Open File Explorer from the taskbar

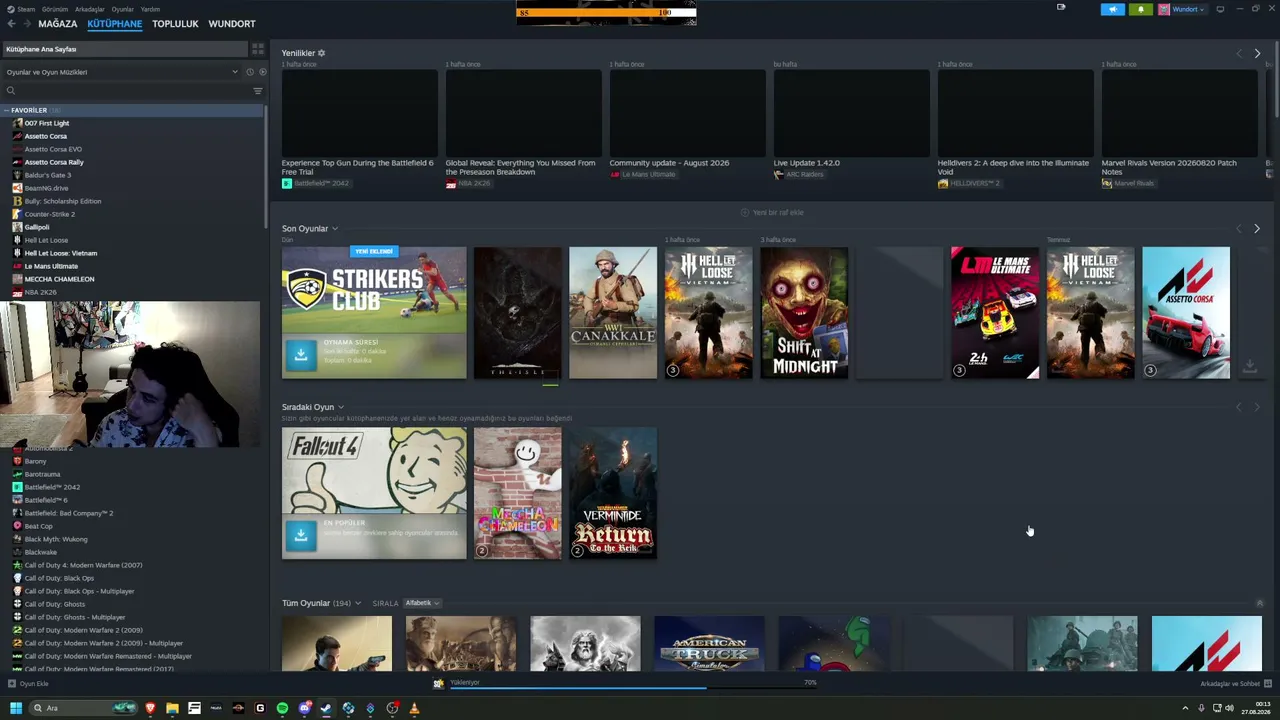(172, 708)
